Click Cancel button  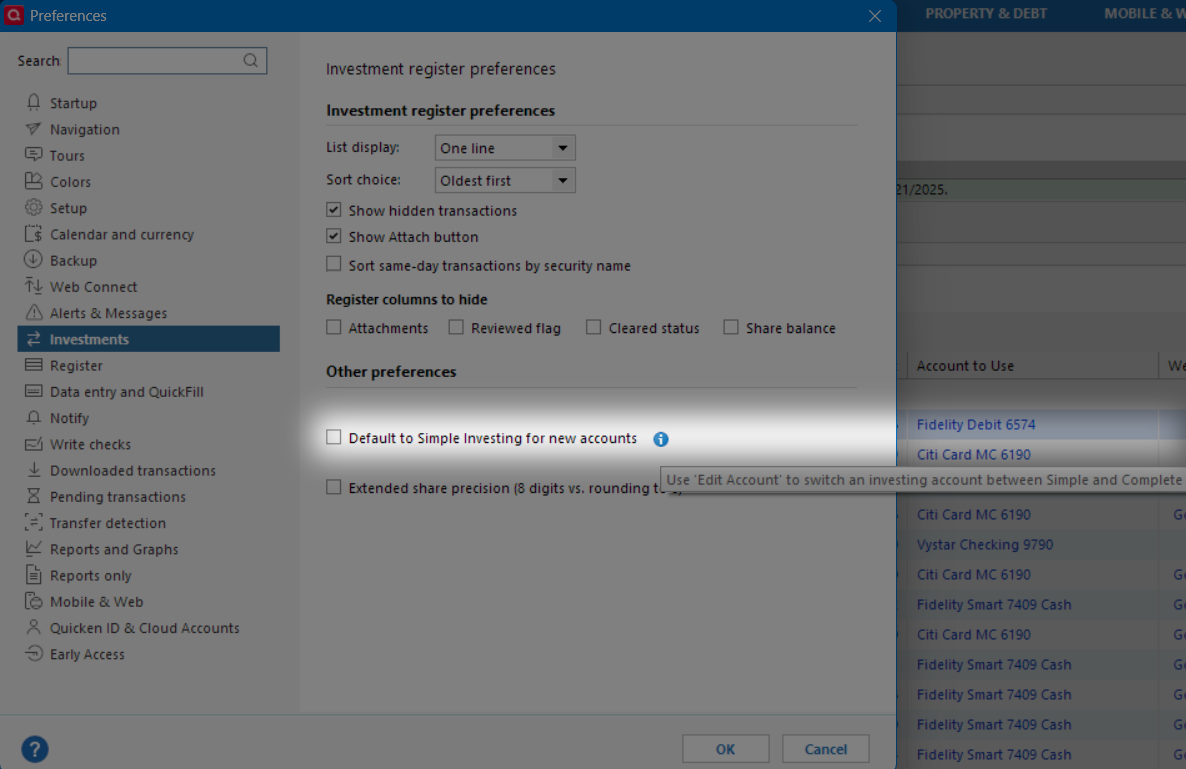click(x=825, y=749)
